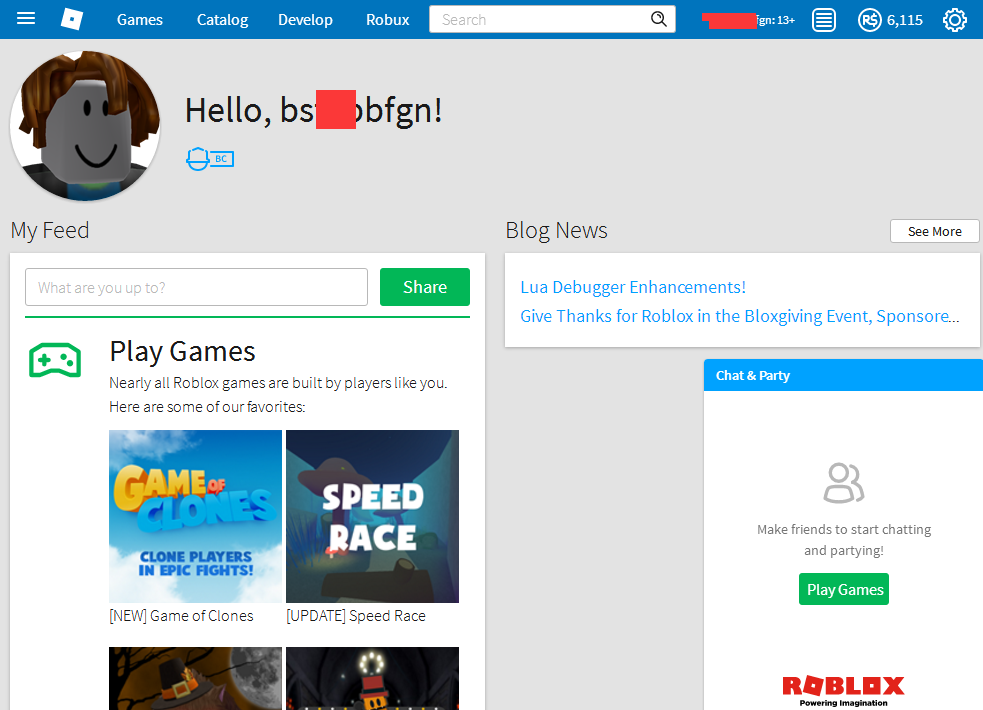Open the settings gear icon
The height and width of the screenshot is (710, 983).
point(955,20)
